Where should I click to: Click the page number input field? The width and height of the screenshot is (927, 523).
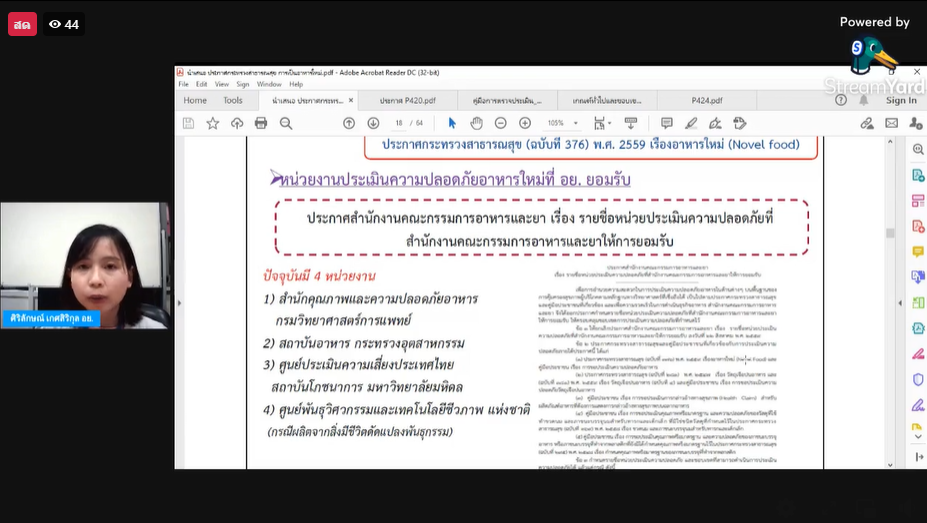(400, 123)
